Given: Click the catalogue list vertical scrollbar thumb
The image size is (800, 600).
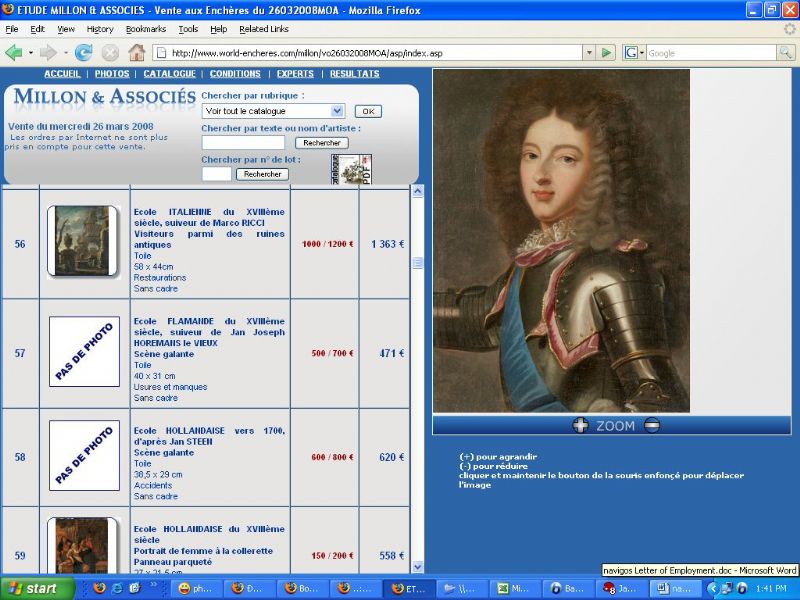Looking at the screenshot, I should tap(418, 263).
